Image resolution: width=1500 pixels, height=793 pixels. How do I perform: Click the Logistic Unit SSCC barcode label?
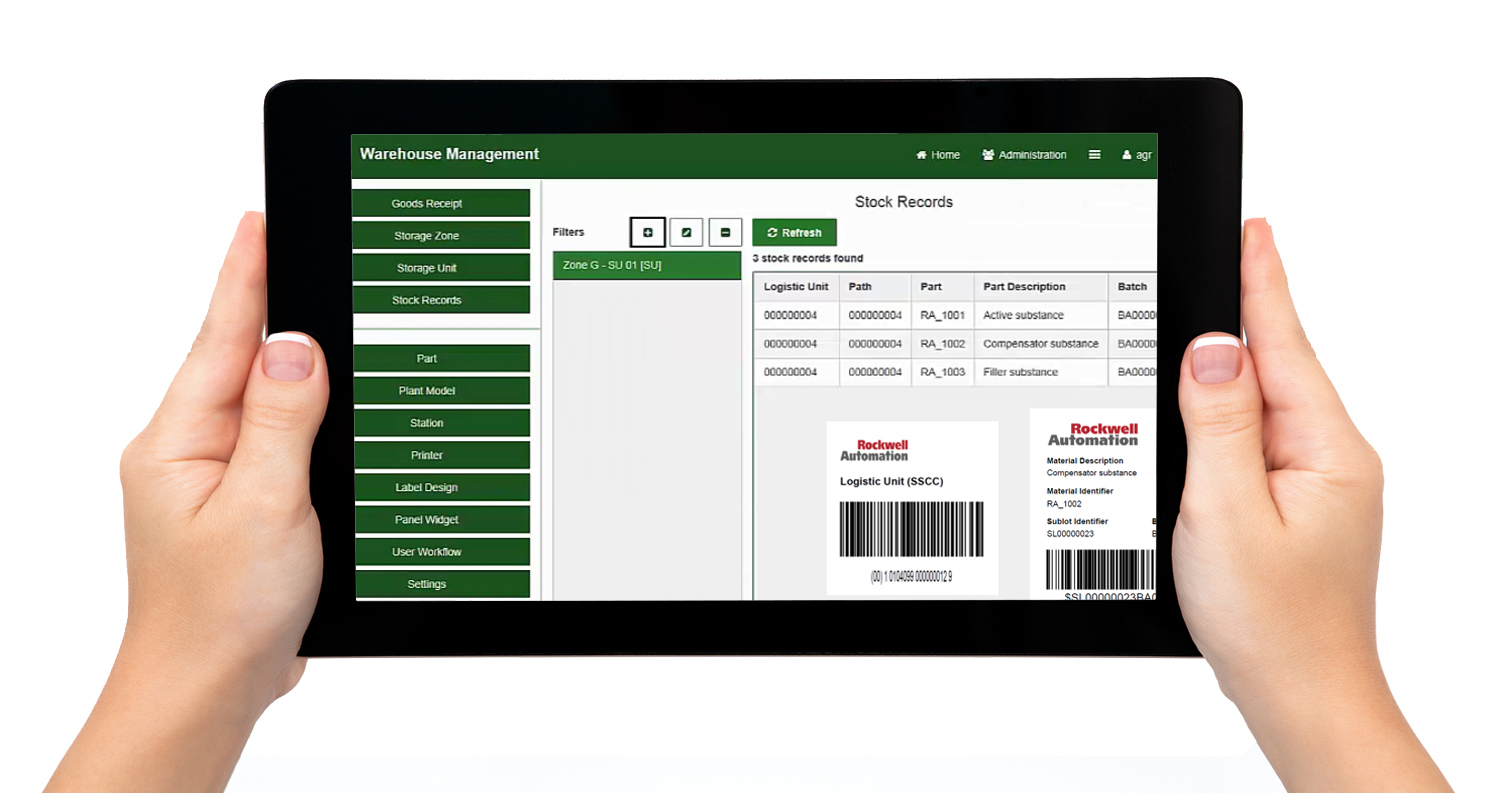click(912, 505)
